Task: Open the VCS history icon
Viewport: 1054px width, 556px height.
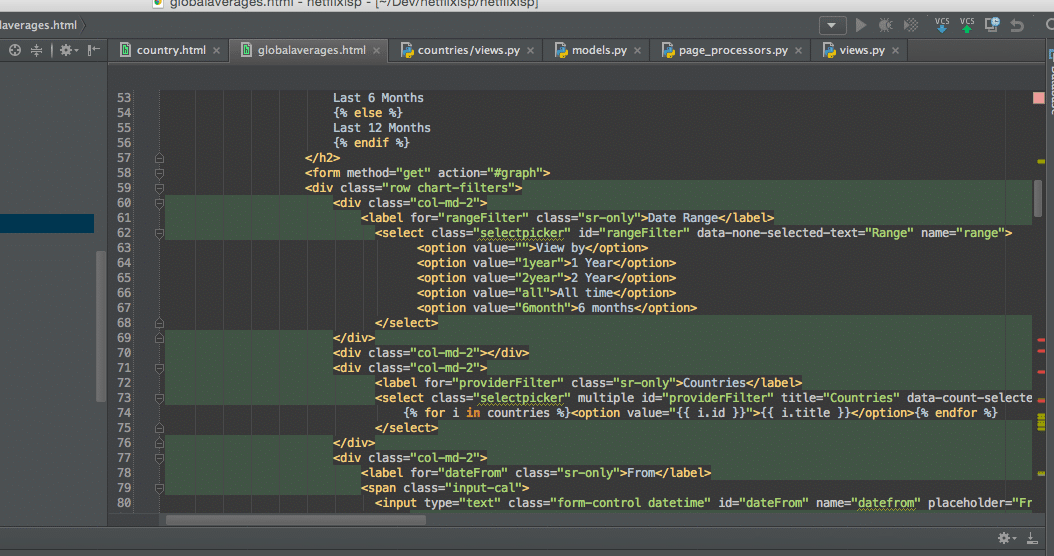Action: click(x=992, y=25)
